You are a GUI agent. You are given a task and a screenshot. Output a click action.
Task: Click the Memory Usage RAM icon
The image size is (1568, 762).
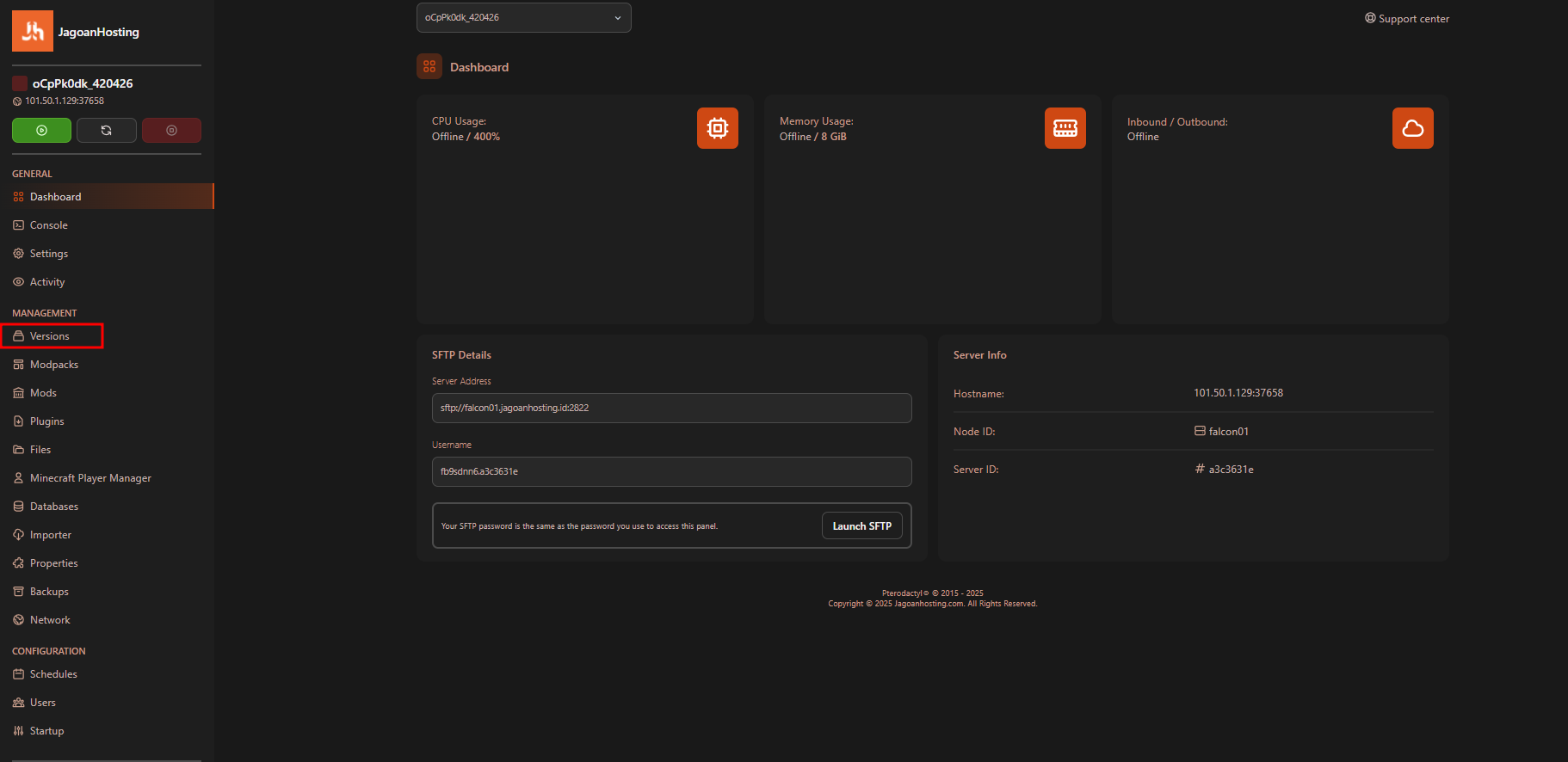coord(1065,128)
